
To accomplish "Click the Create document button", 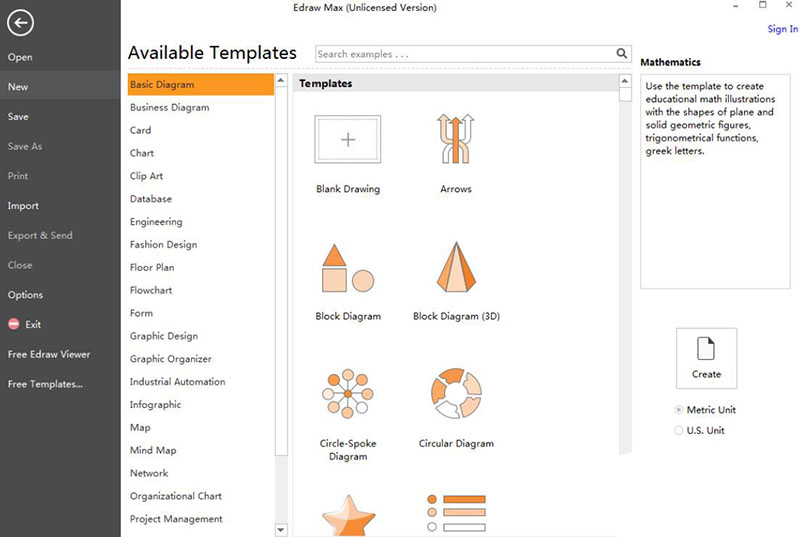I will 706,358.
